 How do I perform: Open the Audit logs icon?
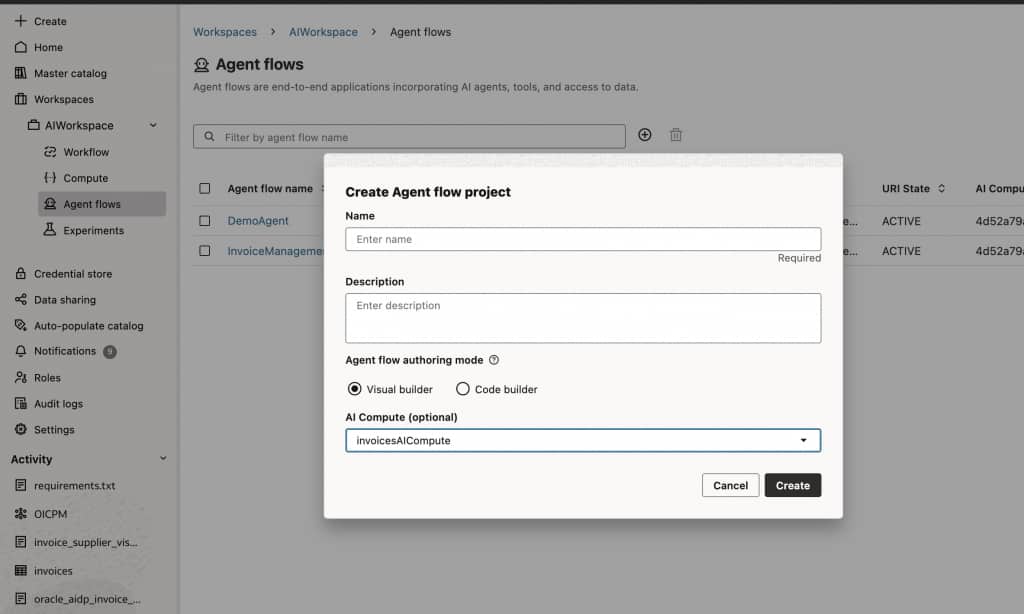tap(21, 403)
